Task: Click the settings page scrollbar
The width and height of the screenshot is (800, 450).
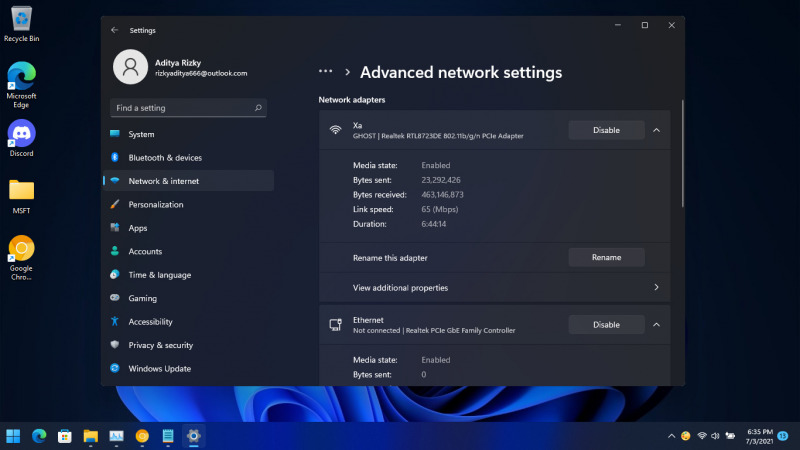Action: click(x=683, y=153)
